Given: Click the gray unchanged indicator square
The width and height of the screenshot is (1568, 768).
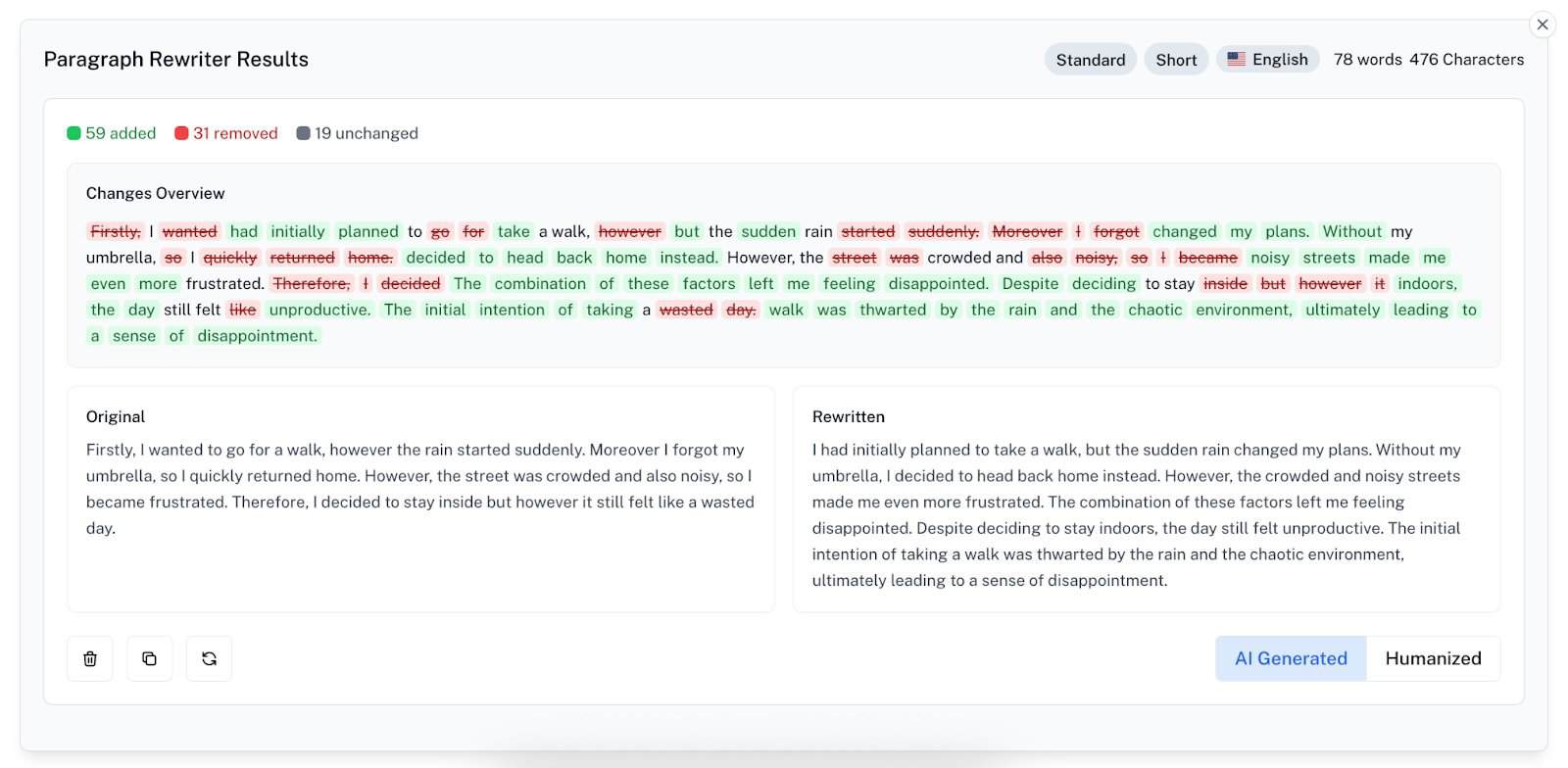Looking at the screenshot, I should click(303, 133).
